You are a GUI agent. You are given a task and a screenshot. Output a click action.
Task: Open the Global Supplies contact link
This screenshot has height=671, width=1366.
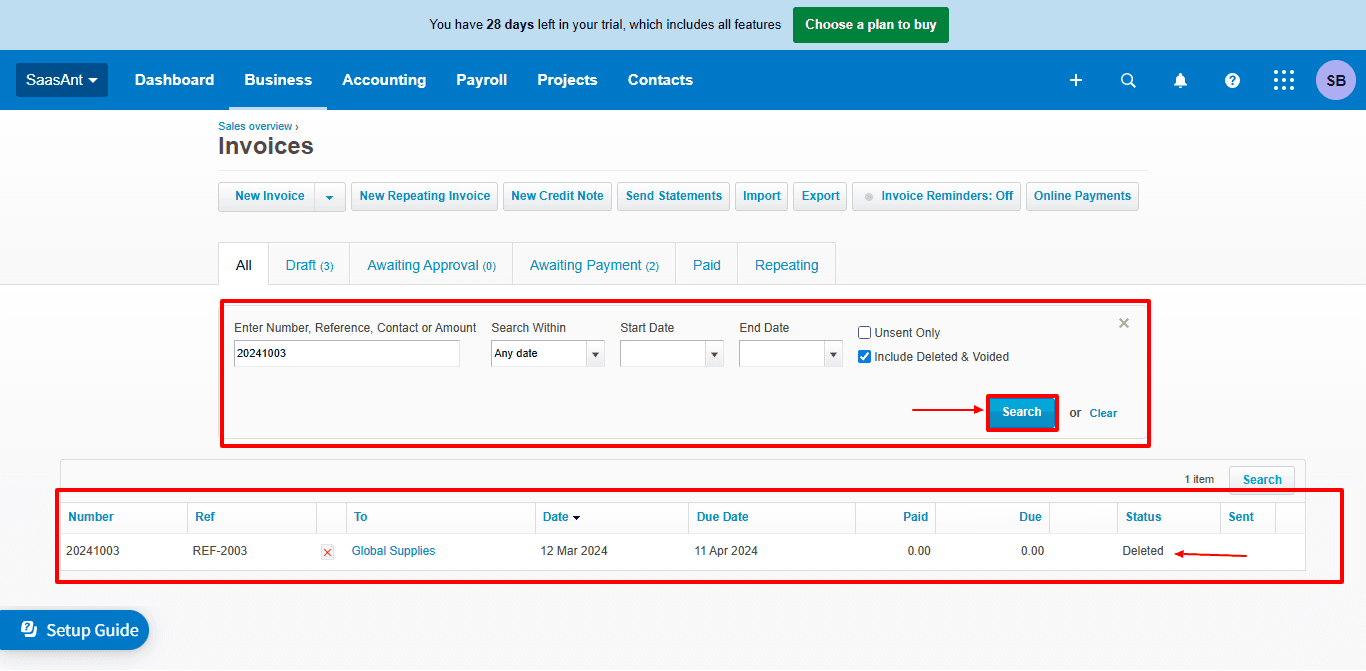393,551
